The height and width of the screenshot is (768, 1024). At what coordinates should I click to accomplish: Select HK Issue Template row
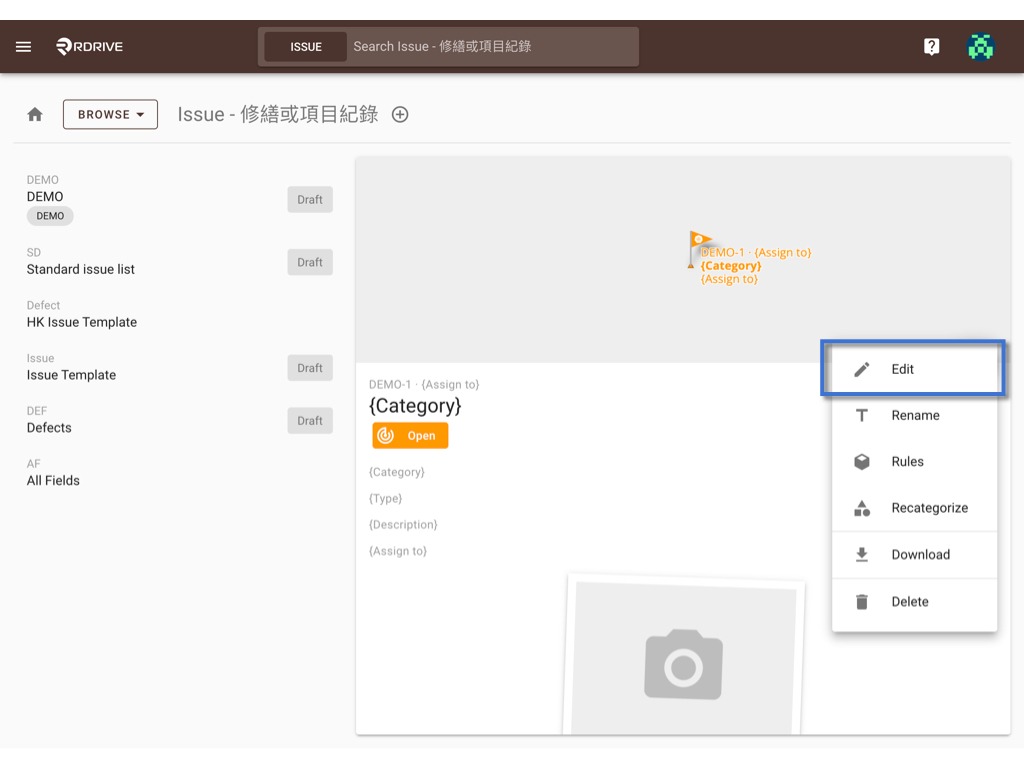180,315
